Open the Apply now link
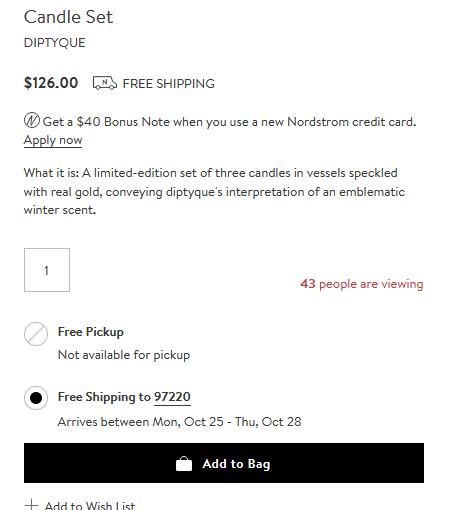Screen dimensions: 449x510 tap(53, 140)
